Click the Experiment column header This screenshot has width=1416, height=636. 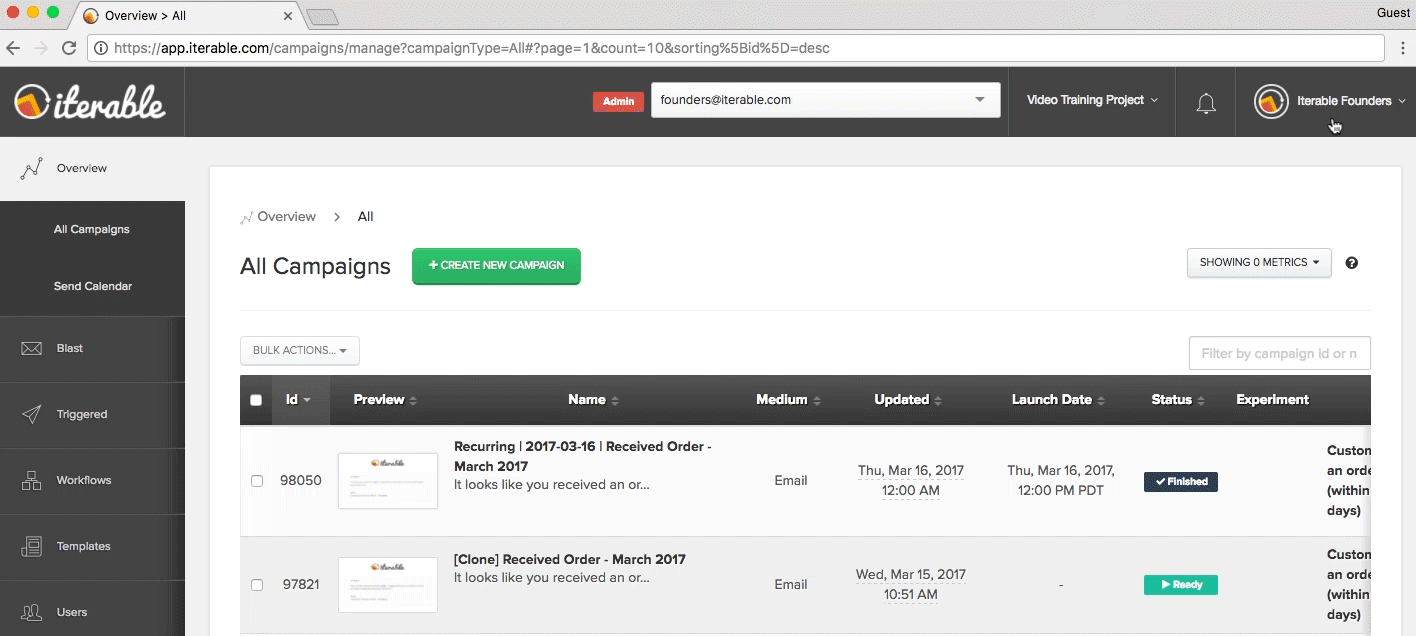coord(1272,400)
